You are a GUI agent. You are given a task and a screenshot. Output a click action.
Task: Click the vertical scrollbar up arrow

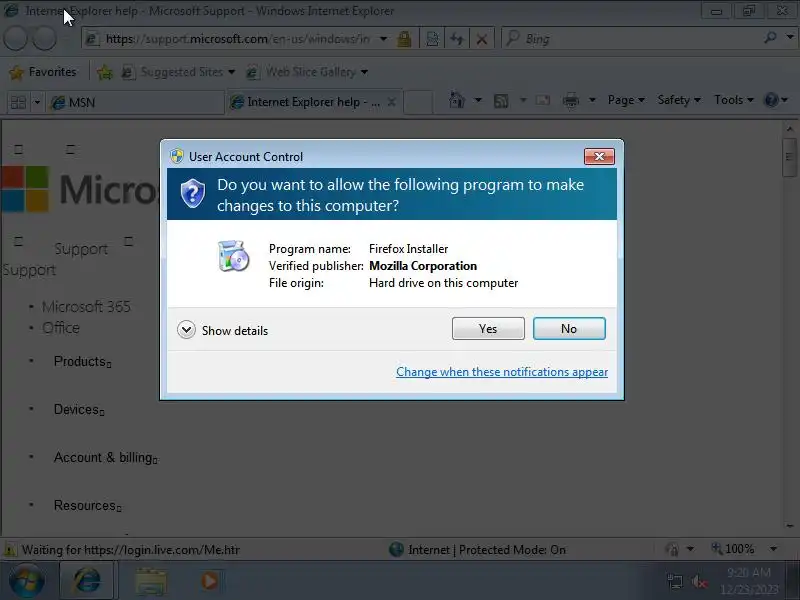click(790, 129)
